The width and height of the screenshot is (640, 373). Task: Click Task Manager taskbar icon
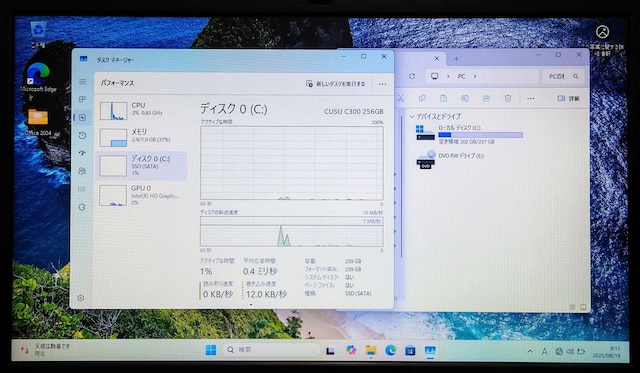point(430,350)
